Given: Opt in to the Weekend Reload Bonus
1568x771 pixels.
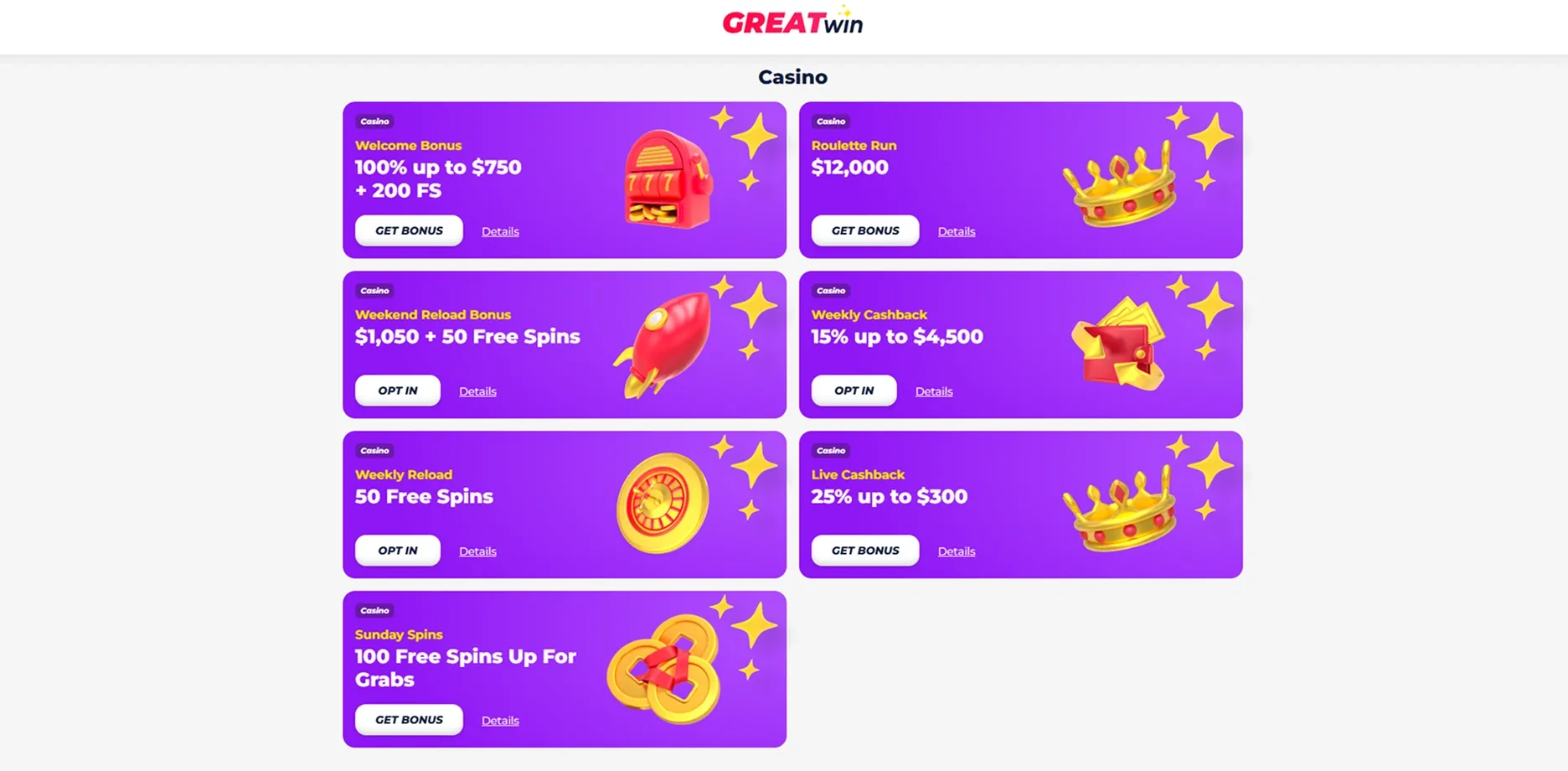Looking at the screenshot, I should tap(397, 390).
